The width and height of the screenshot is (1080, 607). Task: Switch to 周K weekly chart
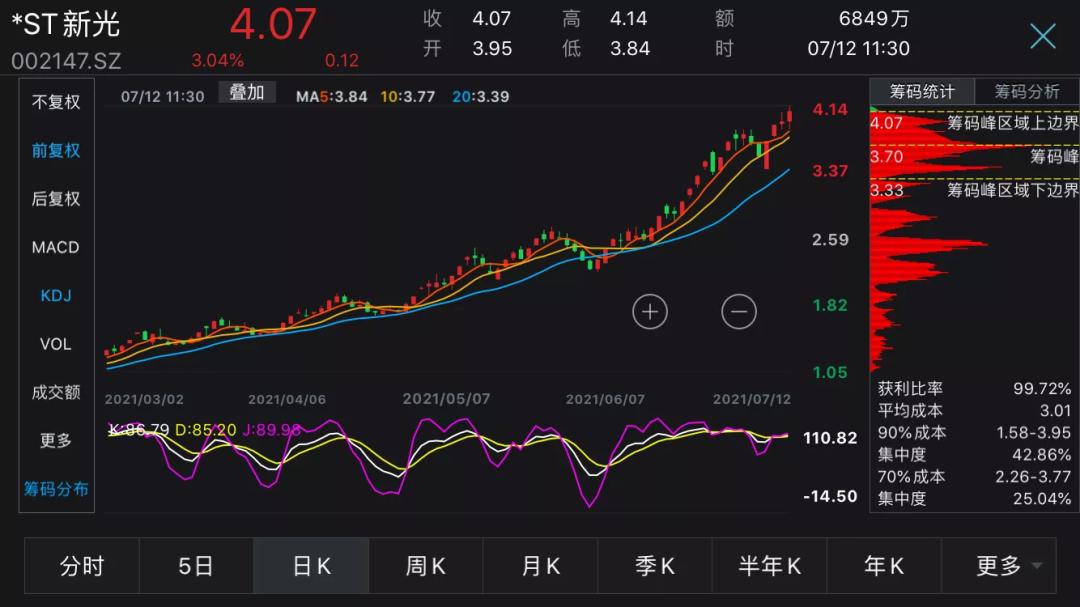tap(426, 566)
